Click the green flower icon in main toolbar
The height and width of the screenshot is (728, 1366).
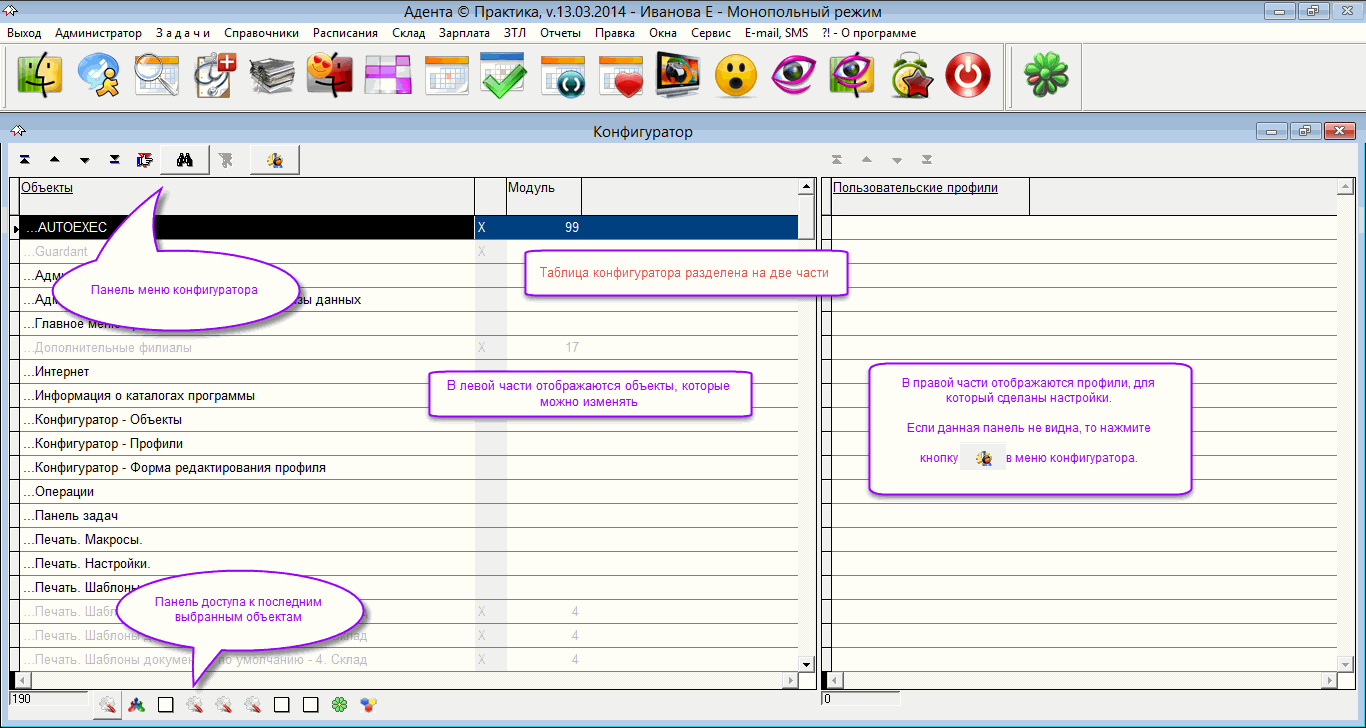click(1045, 76)
